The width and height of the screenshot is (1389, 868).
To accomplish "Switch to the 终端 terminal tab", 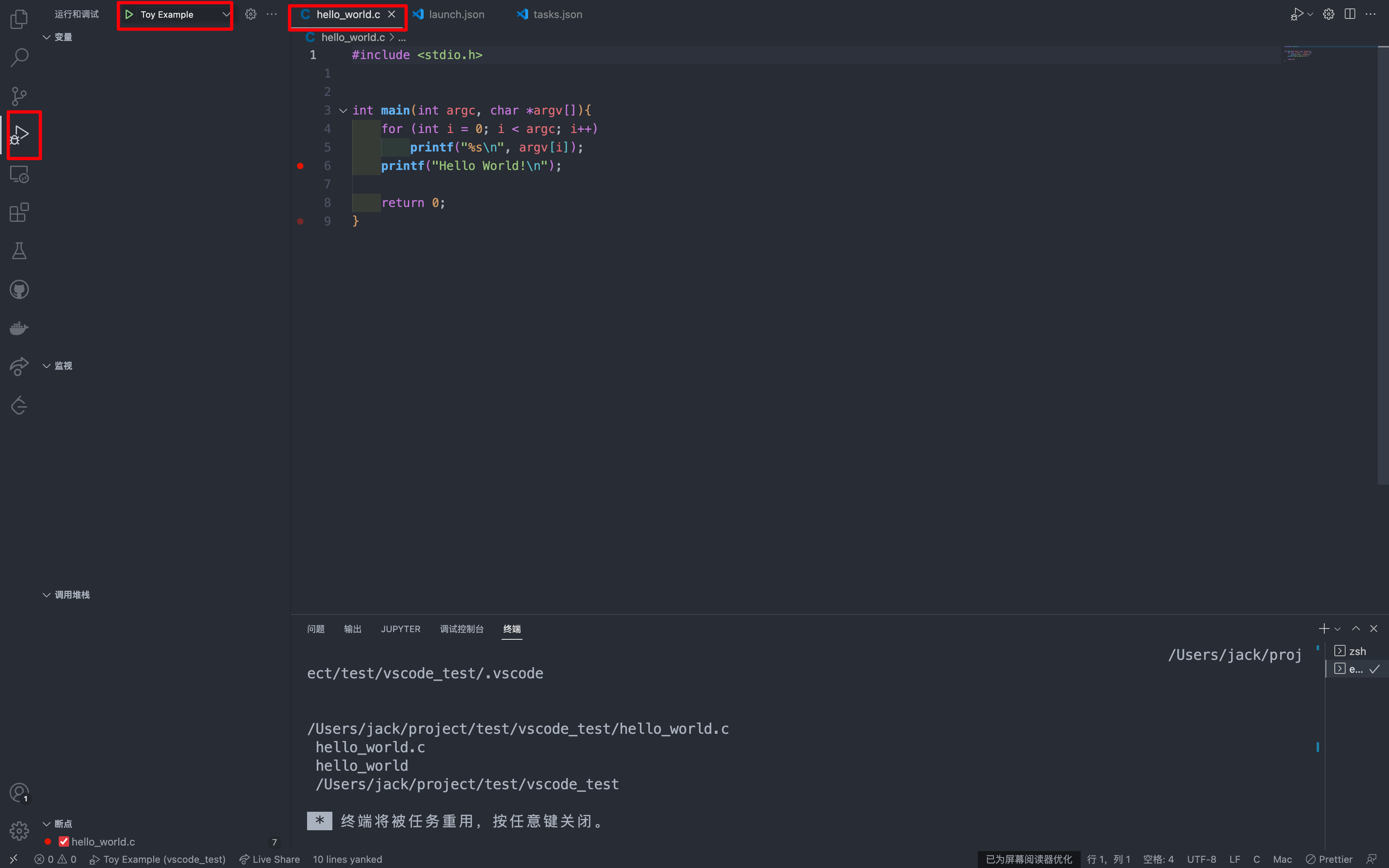I will coord(511,628).
